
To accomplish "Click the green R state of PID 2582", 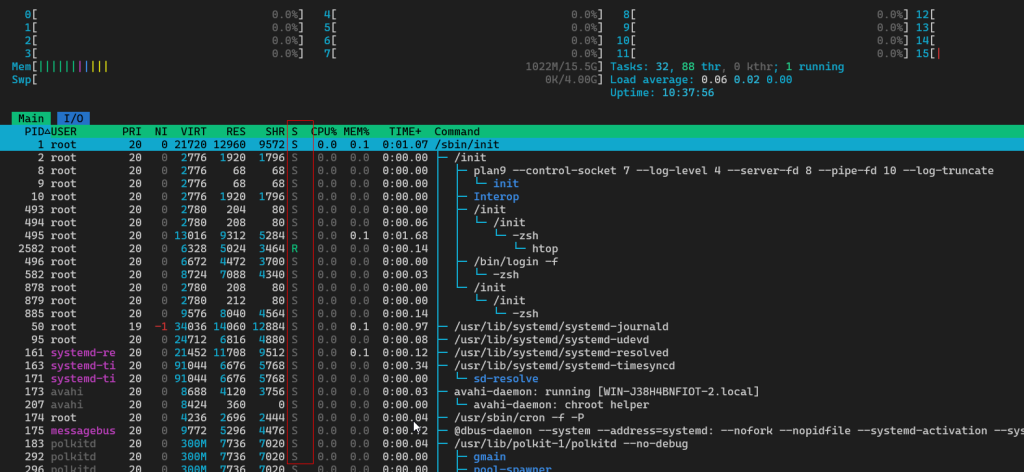I will tap(295, 249).
